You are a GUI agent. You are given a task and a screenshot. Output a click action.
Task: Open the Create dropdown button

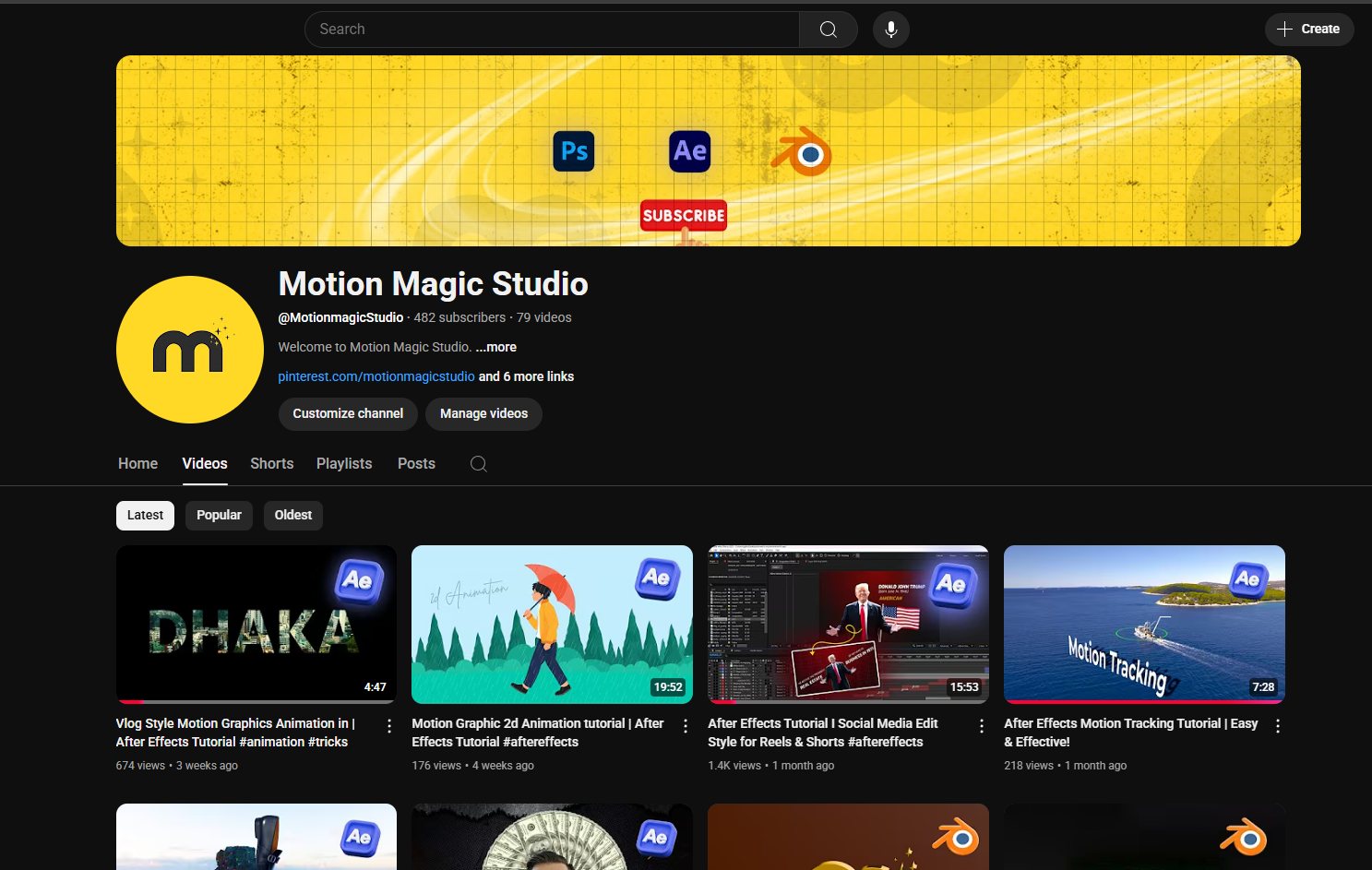click(1309, 30)
